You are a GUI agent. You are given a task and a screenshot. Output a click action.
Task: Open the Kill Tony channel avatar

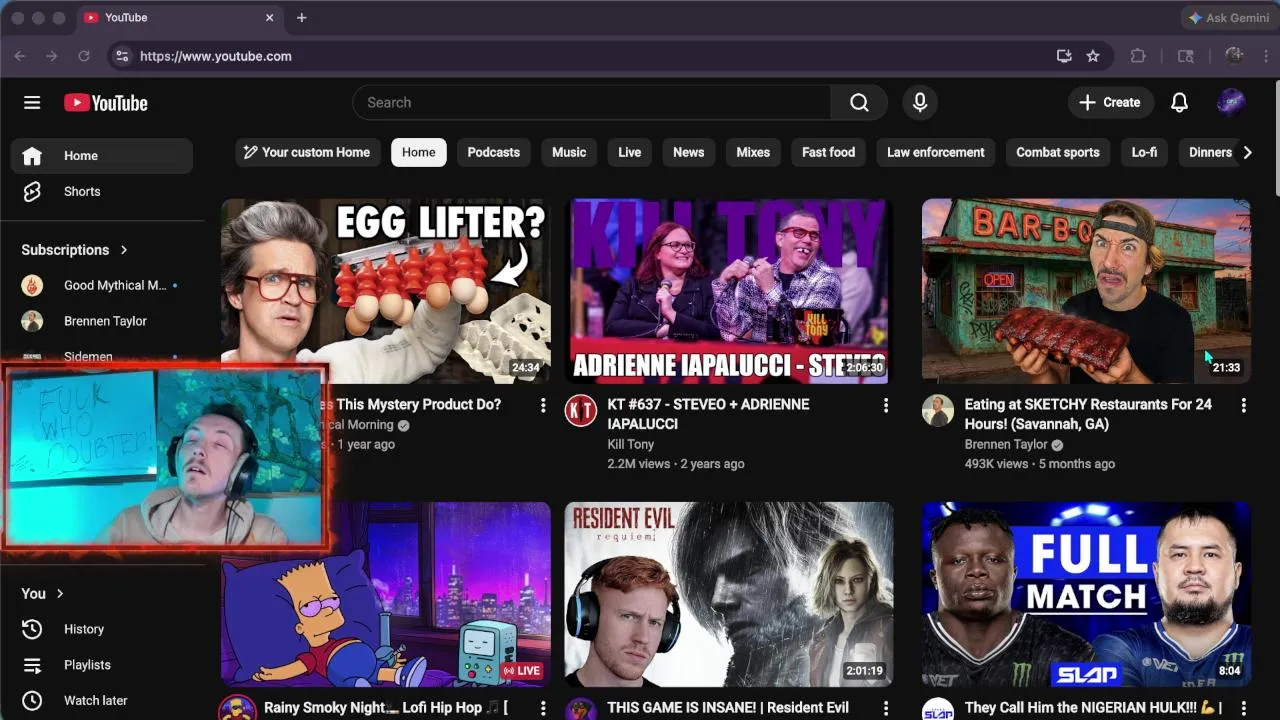pyautogui.click(x=581, y=411)
